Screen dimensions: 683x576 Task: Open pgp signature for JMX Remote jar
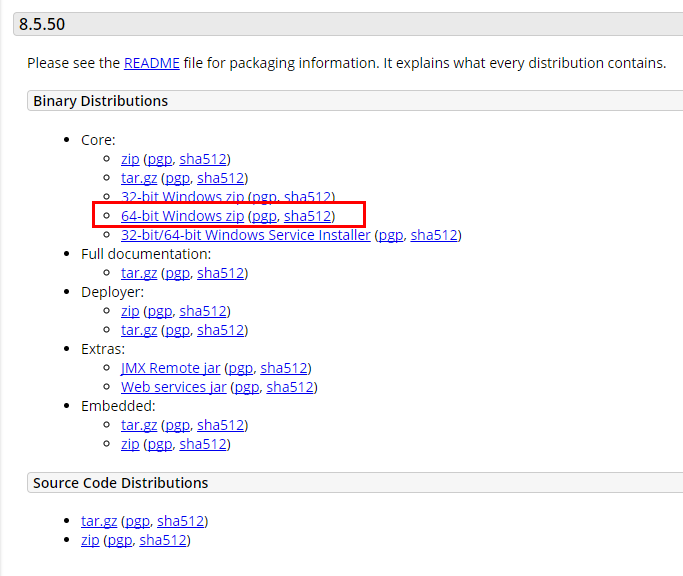pyautogui.click(x=240, y=368)
